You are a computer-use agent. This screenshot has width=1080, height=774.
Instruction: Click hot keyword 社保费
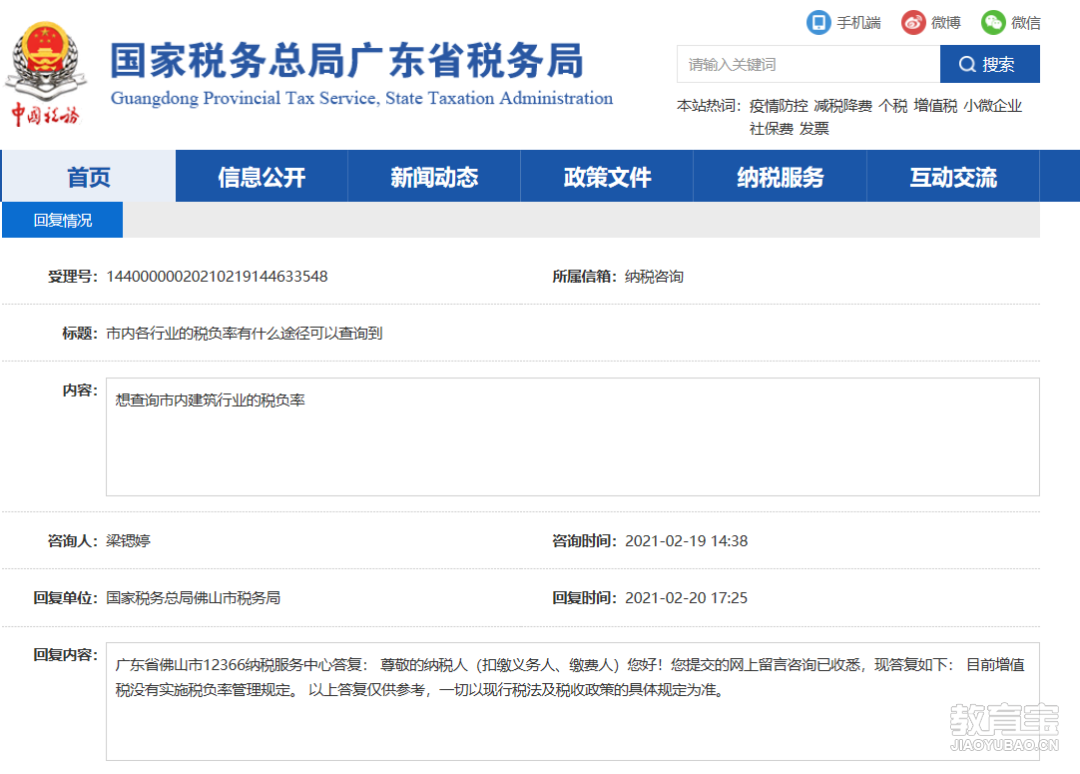pyautogui.click(x=771, y=129)
